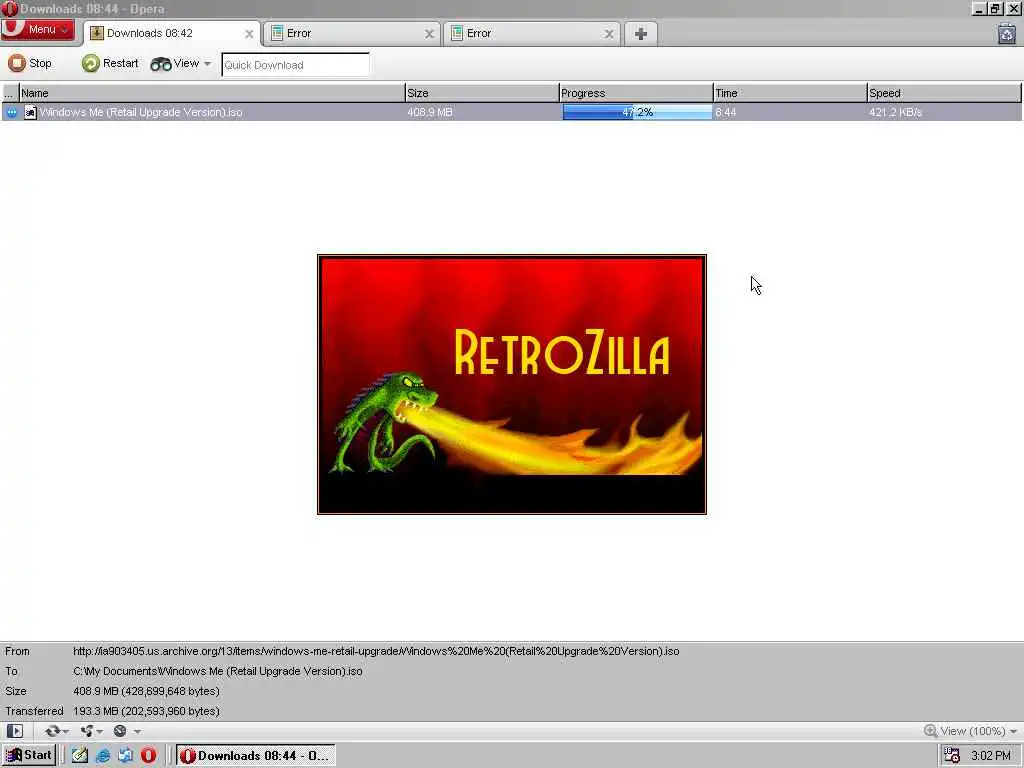Click the status column header with dots
The height and width of the screenshot is (768, 1024).
tap(10, 93)
